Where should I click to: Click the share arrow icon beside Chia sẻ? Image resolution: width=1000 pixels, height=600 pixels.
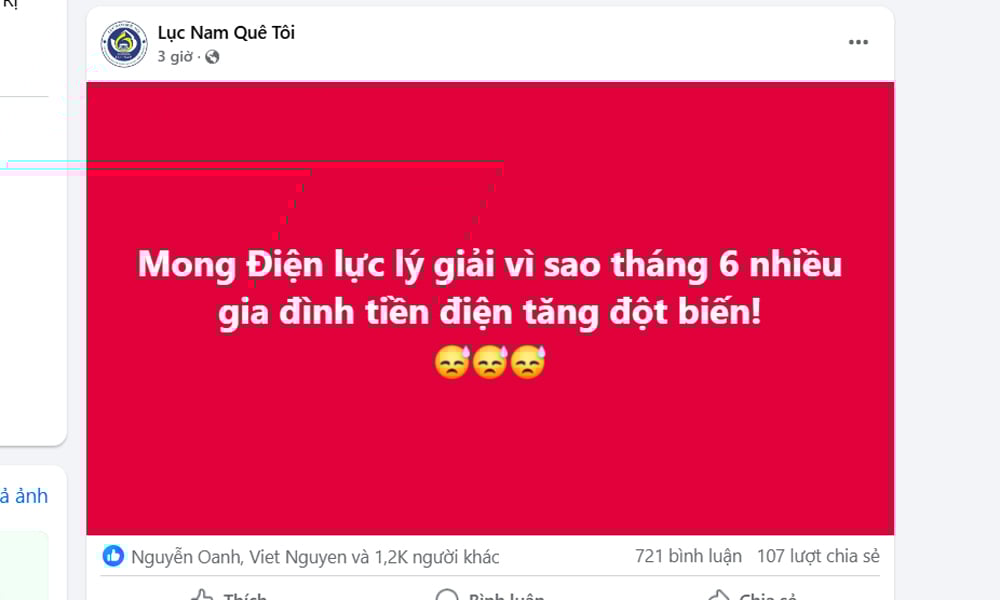tap(719, 596)
